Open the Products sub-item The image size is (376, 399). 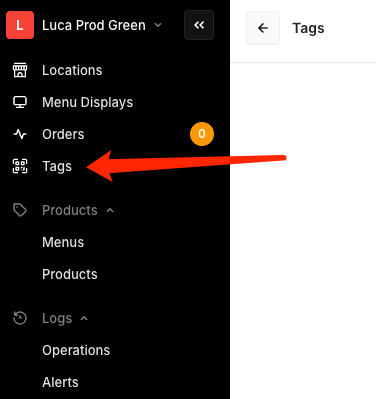(70, 274)
